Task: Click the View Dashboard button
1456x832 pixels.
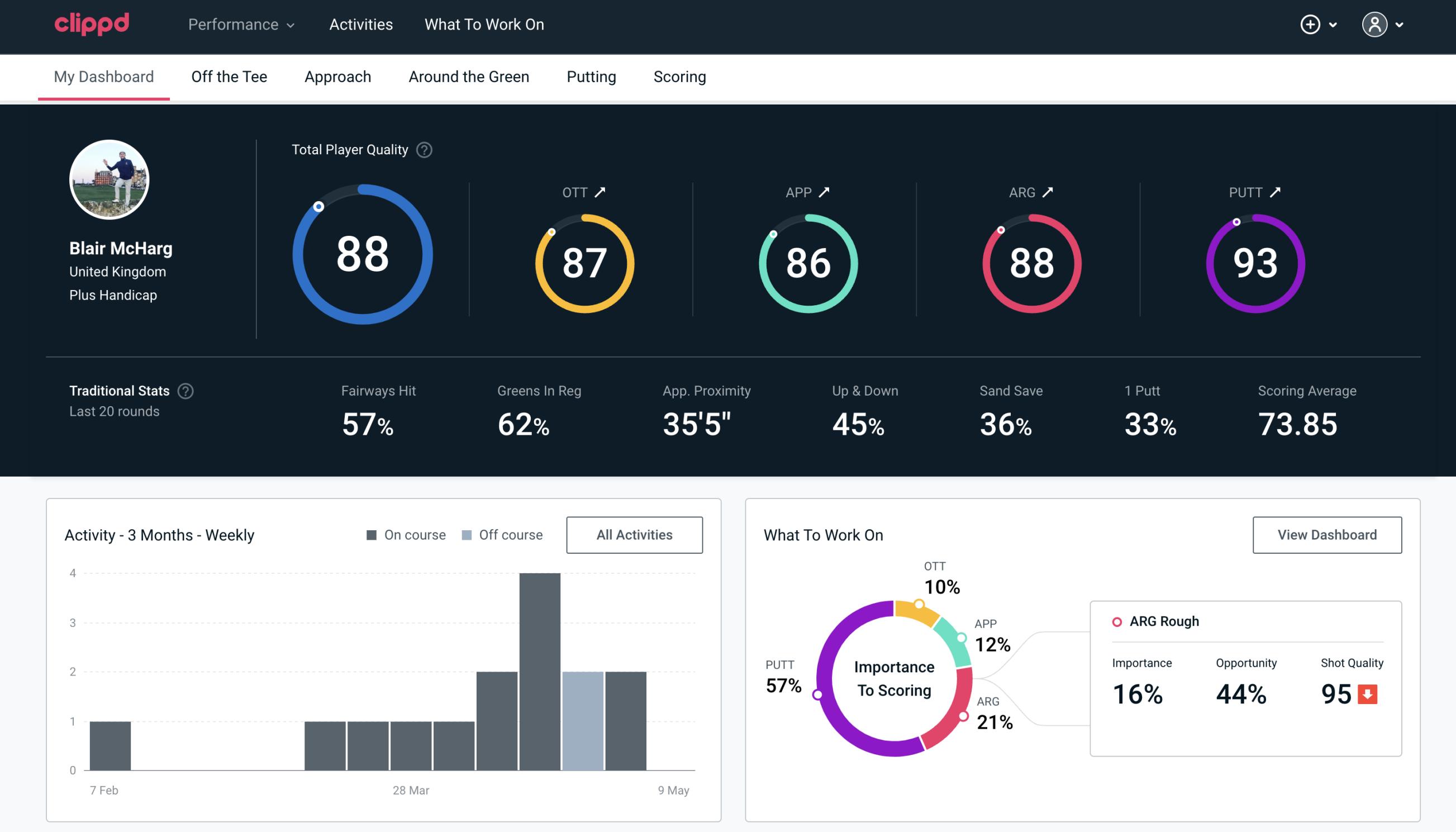Action: pyautogui.click(x=1328, y=534)
